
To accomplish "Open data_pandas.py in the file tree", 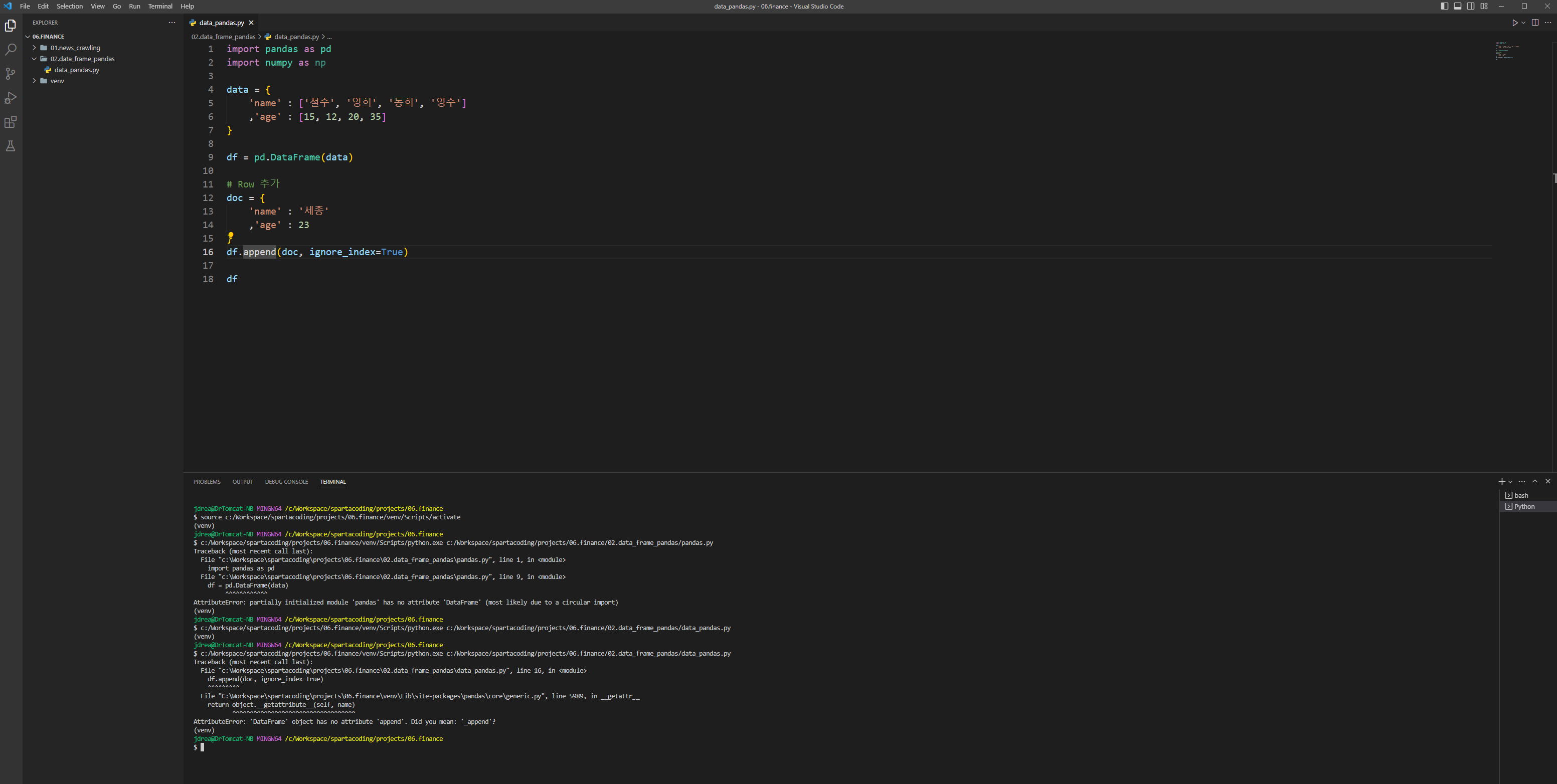I will click(77, 70).
